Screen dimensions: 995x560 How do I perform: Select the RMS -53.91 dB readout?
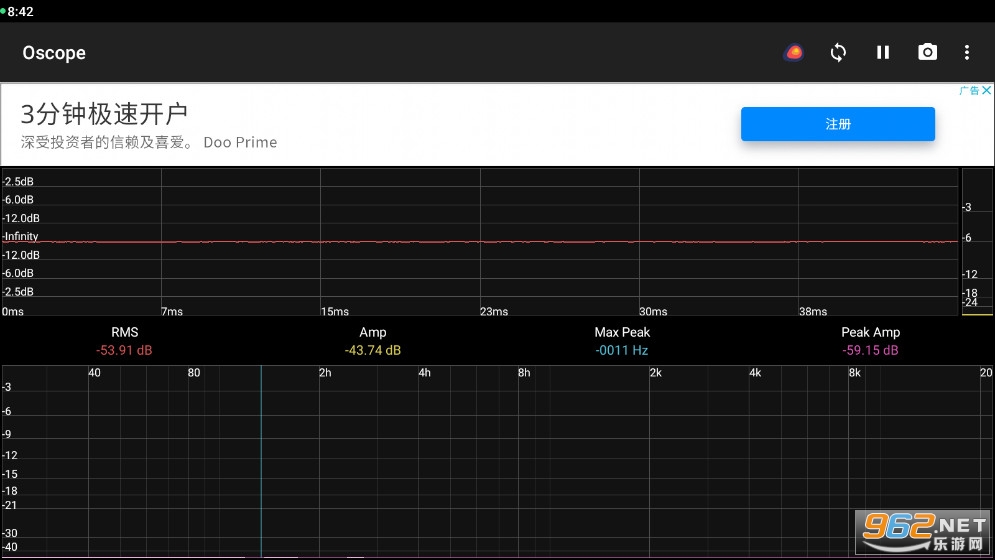click(124, 341)
